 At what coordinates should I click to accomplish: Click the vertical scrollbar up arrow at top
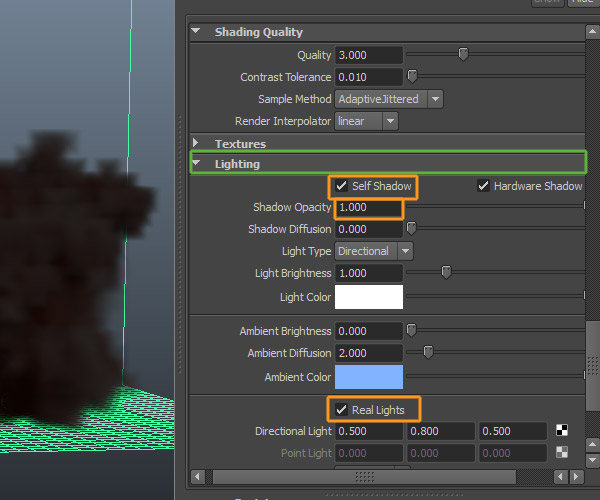coord(592,32)
